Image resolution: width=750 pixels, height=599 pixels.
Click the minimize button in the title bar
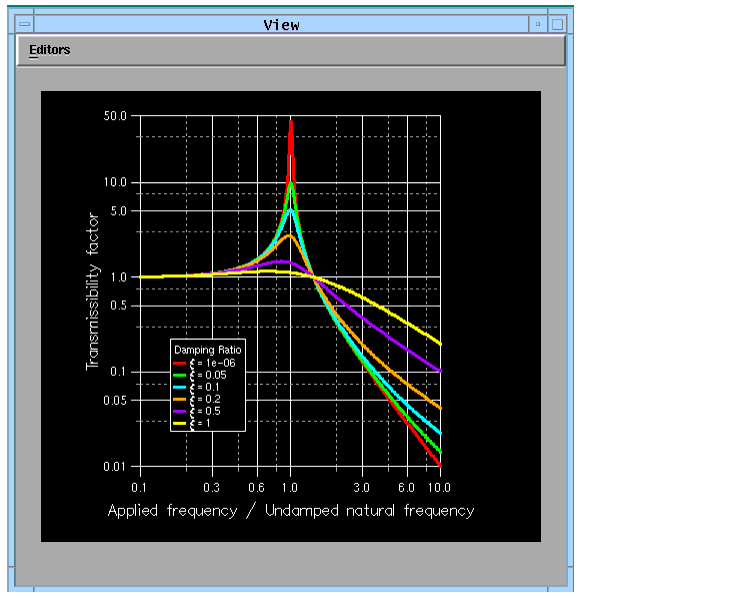point(538,24)
